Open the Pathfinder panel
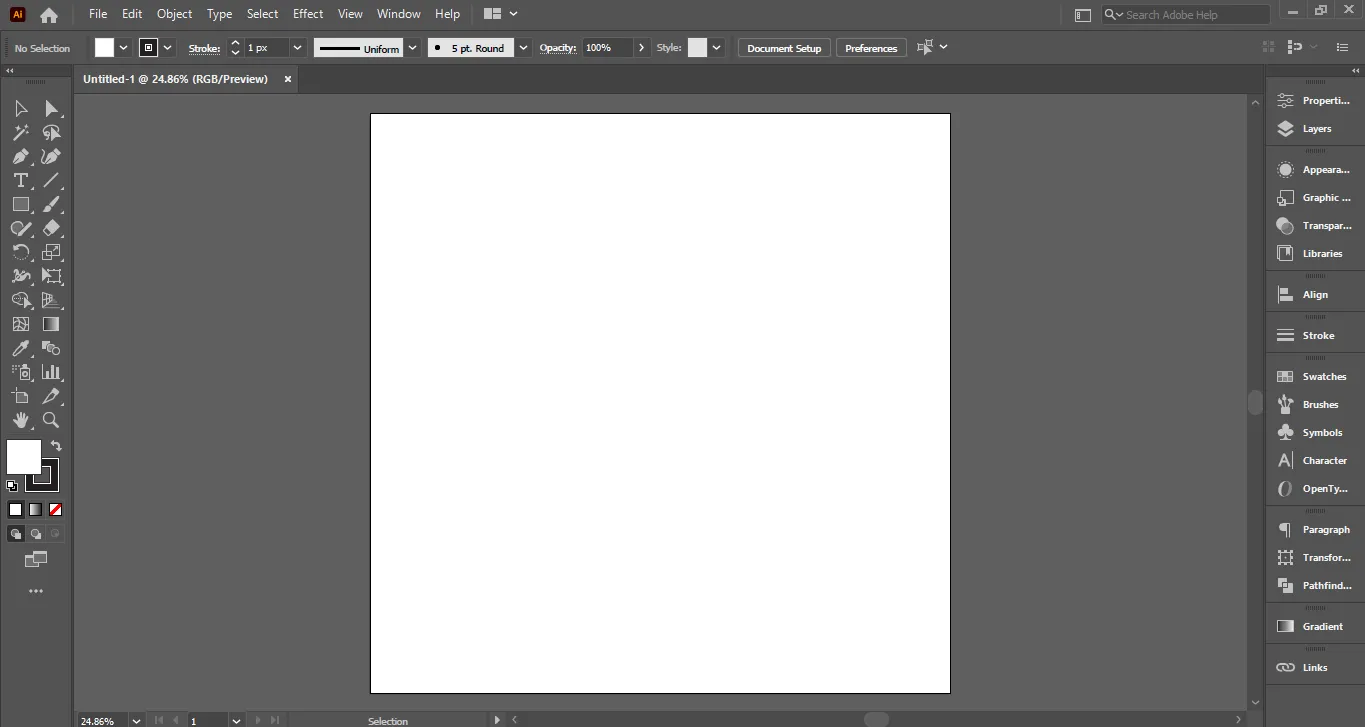 tap(1313, 586)
